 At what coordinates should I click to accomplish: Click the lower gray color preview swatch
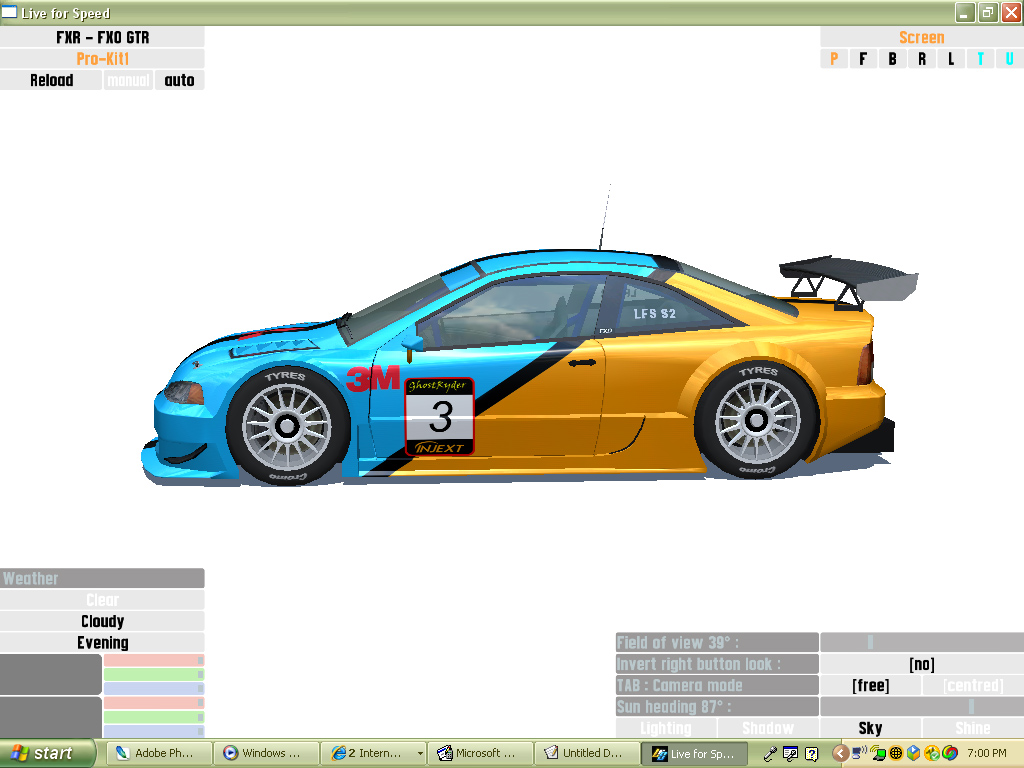pos(51,717)
